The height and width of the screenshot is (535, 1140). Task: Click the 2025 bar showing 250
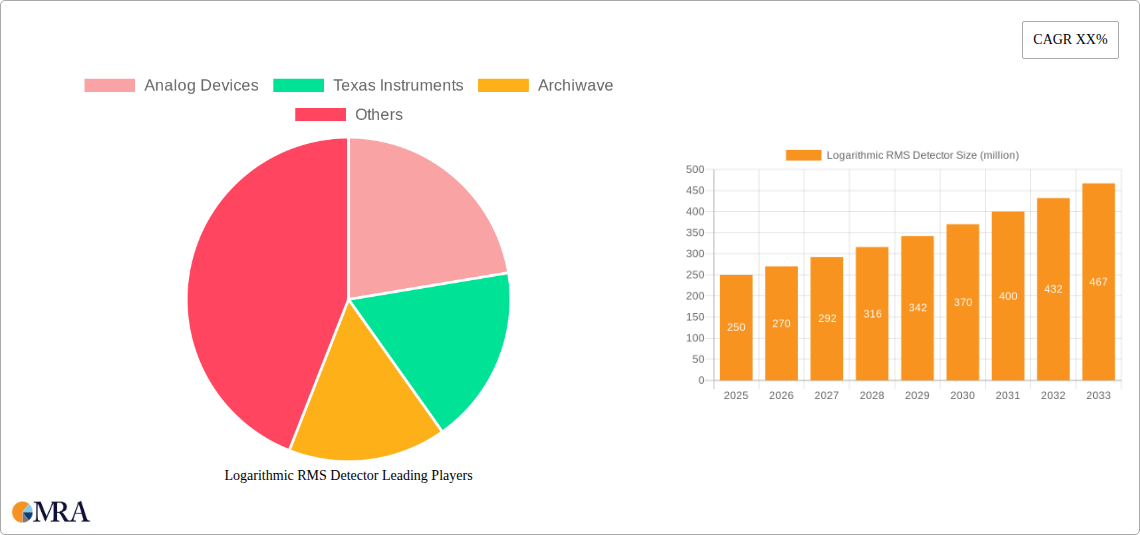(736, 327)
